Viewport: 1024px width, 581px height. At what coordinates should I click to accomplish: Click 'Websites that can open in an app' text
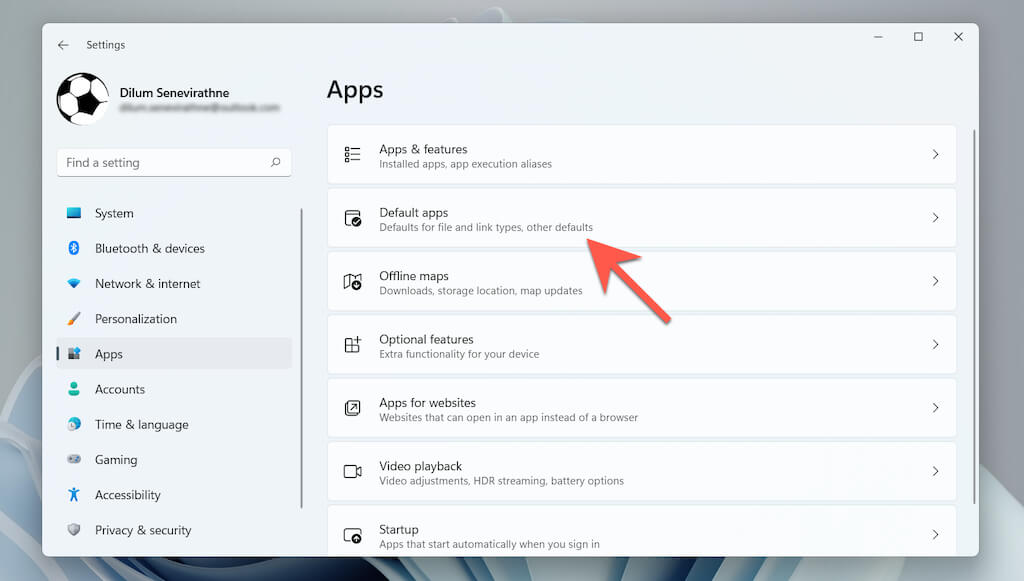(x=509, y=417)
